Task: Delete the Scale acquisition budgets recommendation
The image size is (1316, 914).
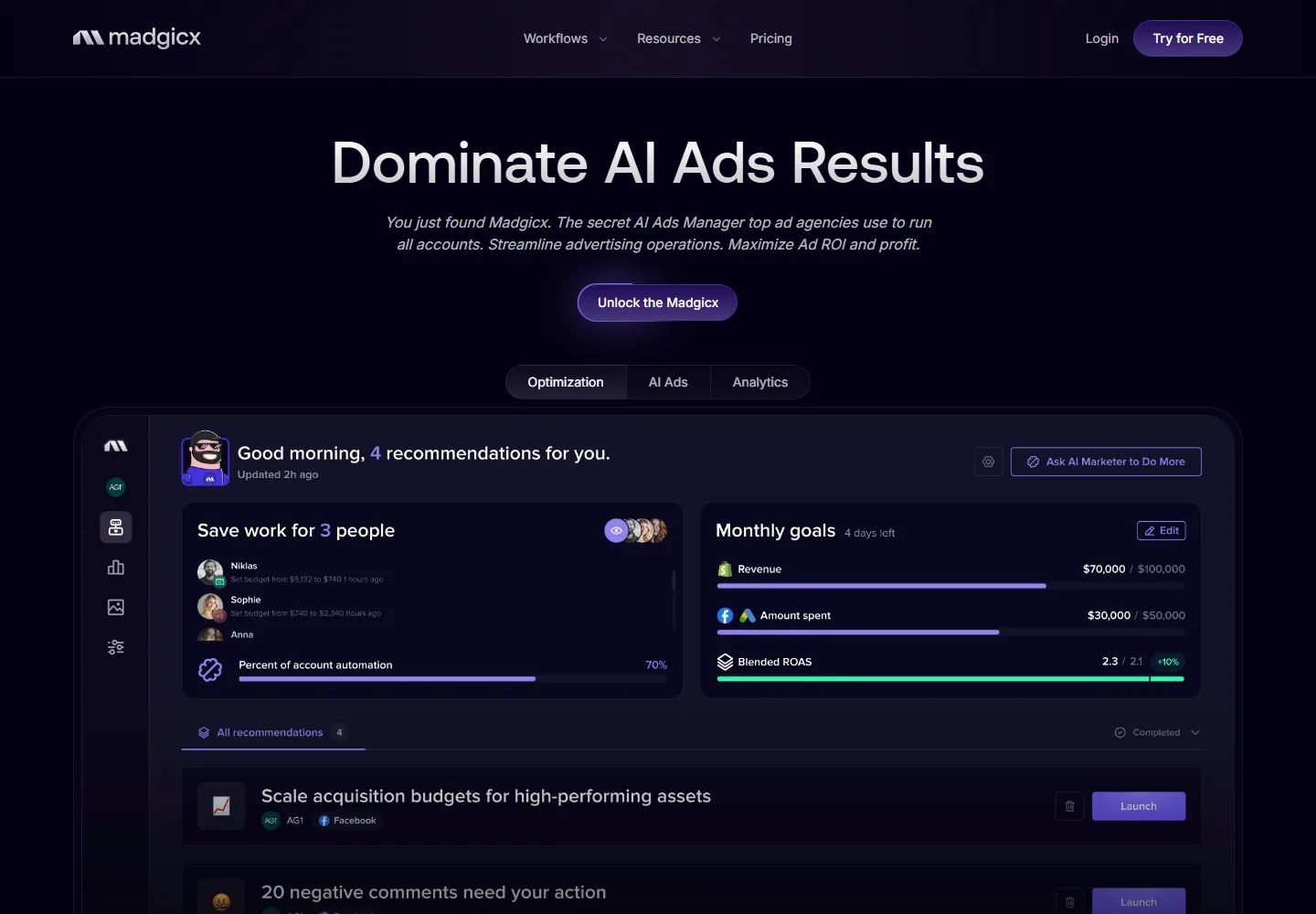Action: coord(1069,806)
